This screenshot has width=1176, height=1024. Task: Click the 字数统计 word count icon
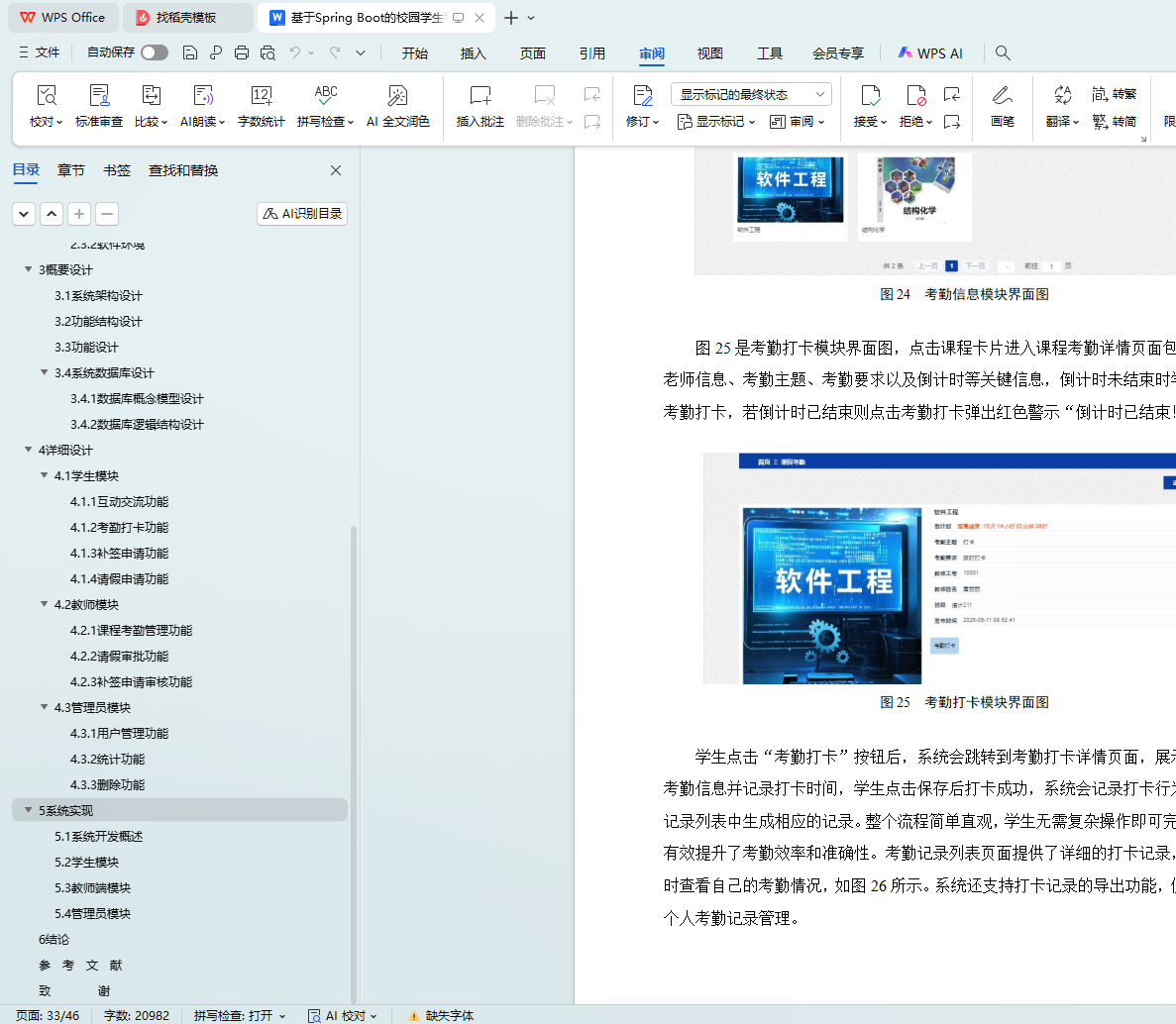tap(261, 96)
